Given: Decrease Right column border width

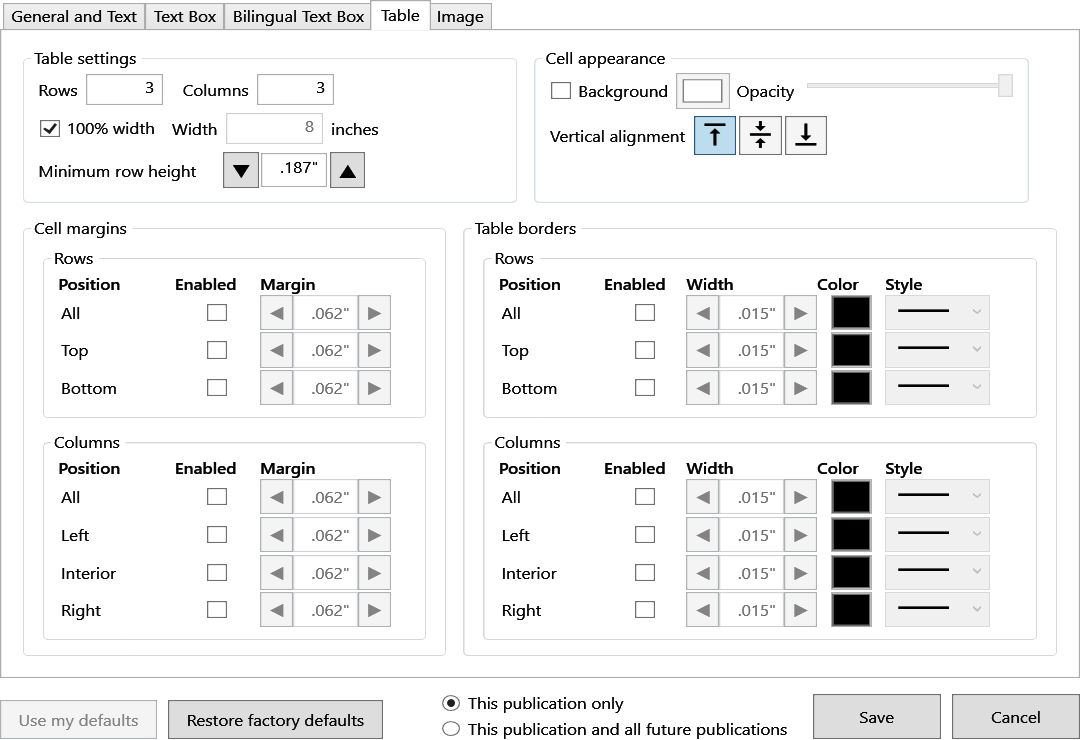Looking at the screenshot, I should pyautogui.click(x=703, y=610).
